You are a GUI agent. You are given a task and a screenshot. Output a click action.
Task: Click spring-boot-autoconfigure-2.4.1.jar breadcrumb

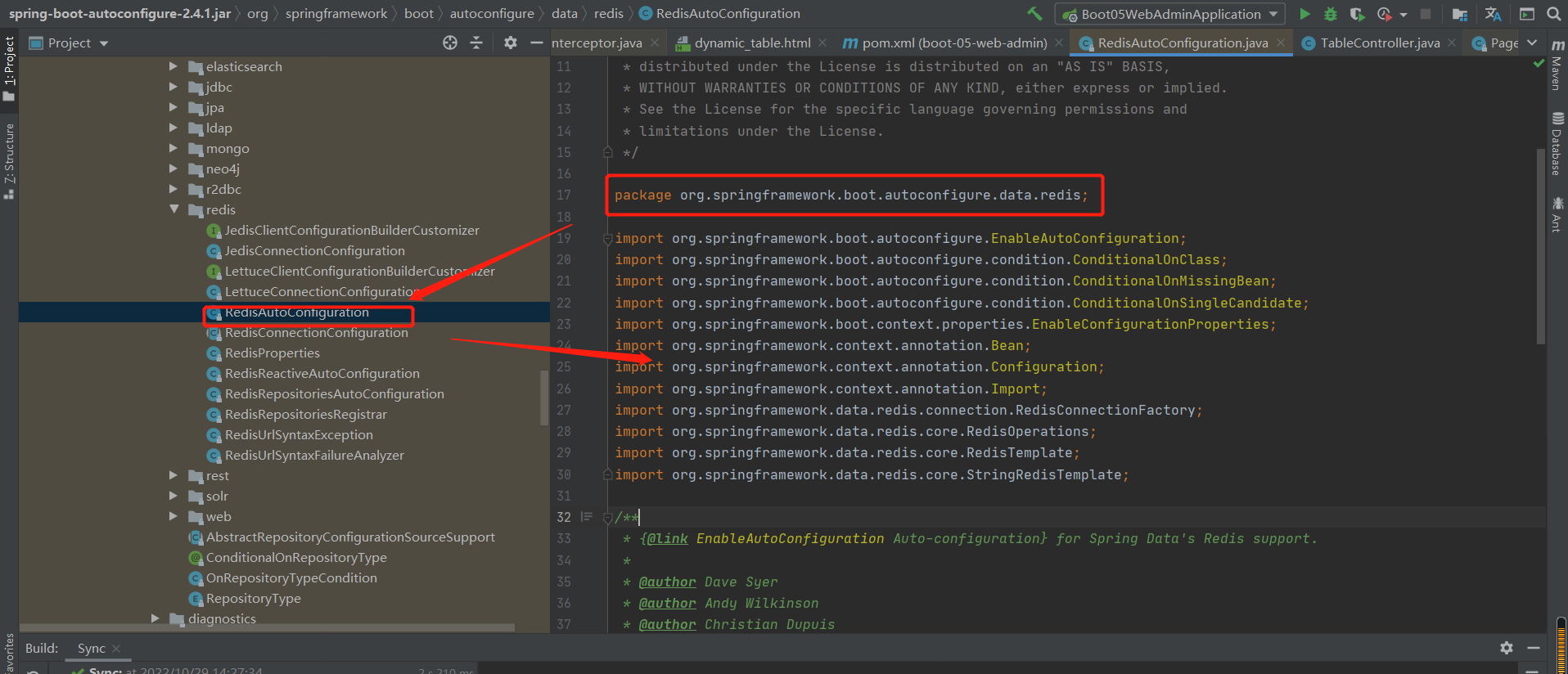119,13
